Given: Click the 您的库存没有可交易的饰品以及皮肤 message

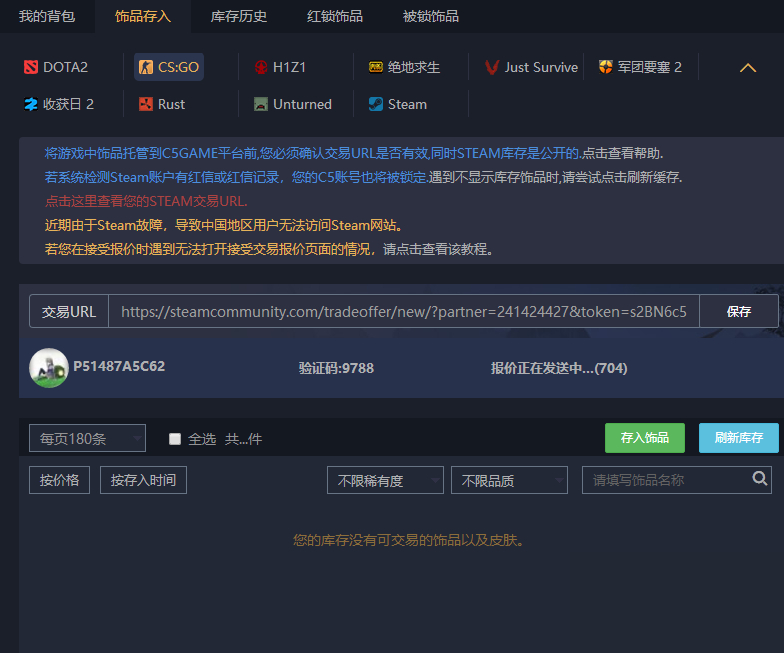Looking at the screenshot, I should (408, 540).
